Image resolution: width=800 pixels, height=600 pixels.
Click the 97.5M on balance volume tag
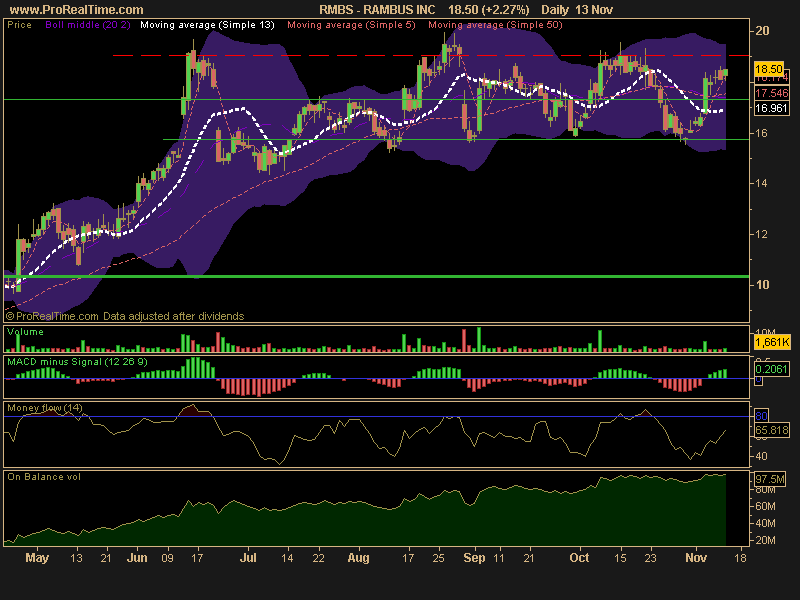pos(770,479)
